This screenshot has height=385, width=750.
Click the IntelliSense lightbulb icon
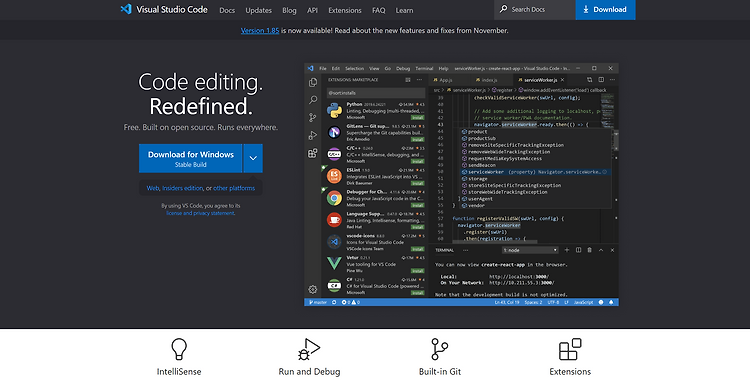point(179,349)
